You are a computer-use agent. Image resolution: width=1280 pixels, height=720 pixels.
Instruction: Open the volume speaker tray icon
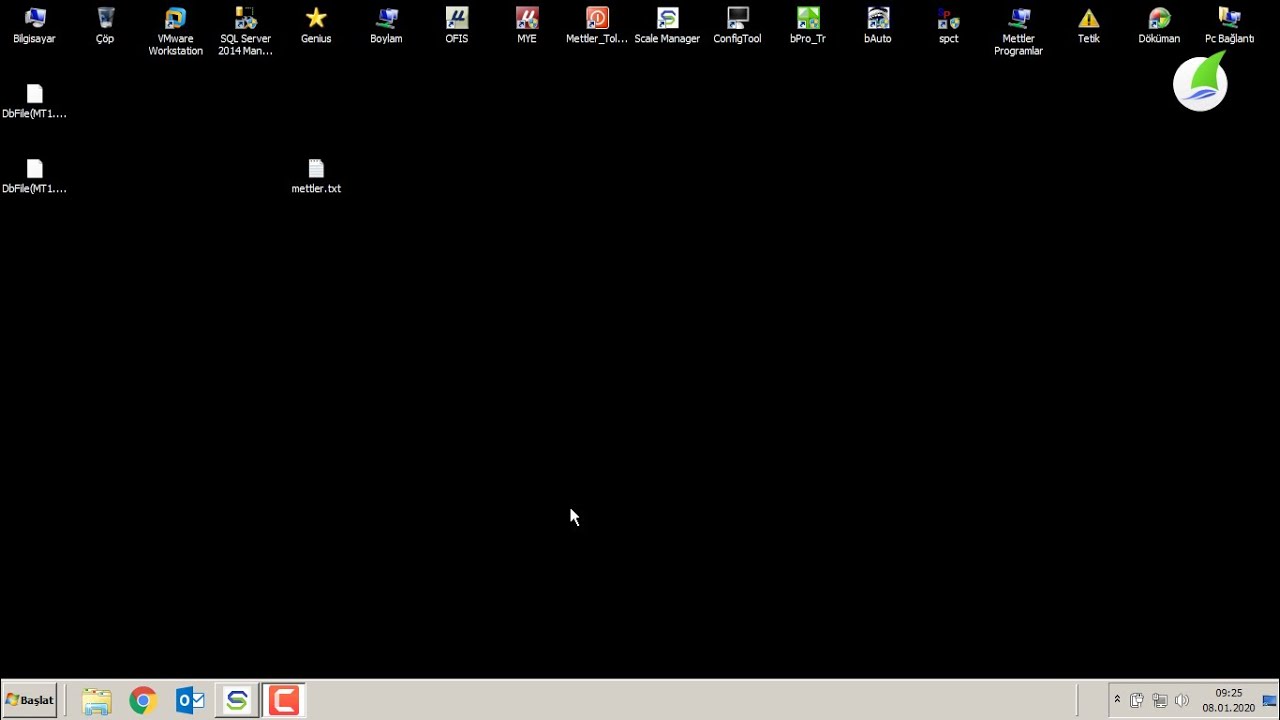pyautogui.click(x=1182, y=700)
